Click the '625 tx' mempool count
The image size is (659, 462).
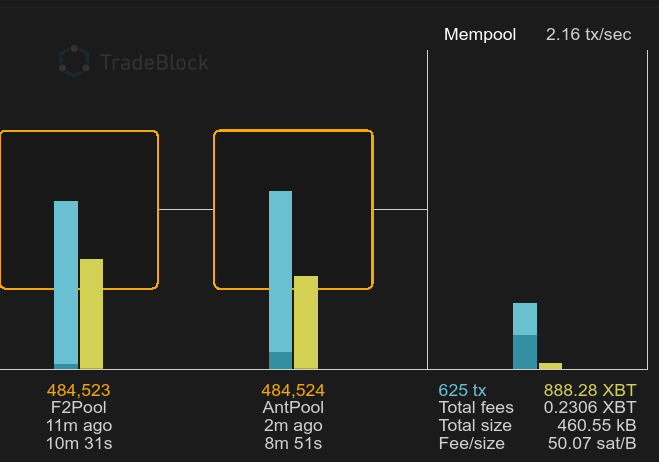click(x=462, y=391)
